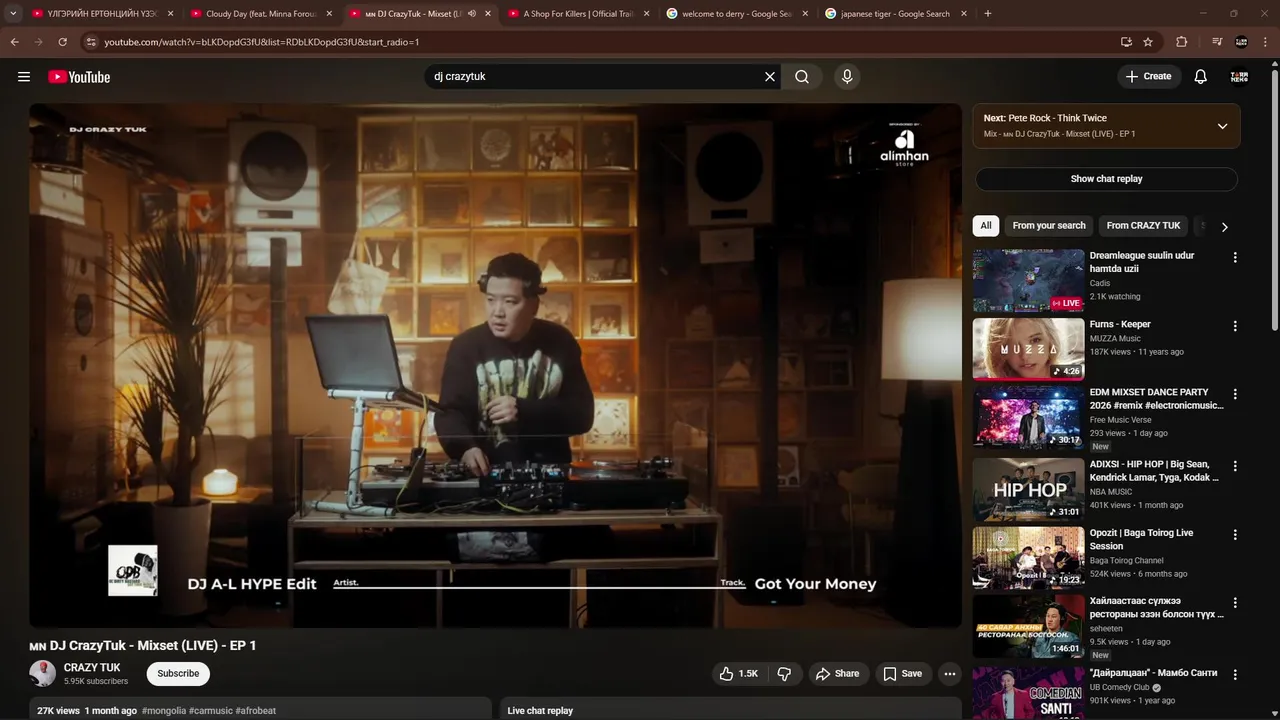
Task: Bookmark this page with the star icon
Action: pos(1148,42)
